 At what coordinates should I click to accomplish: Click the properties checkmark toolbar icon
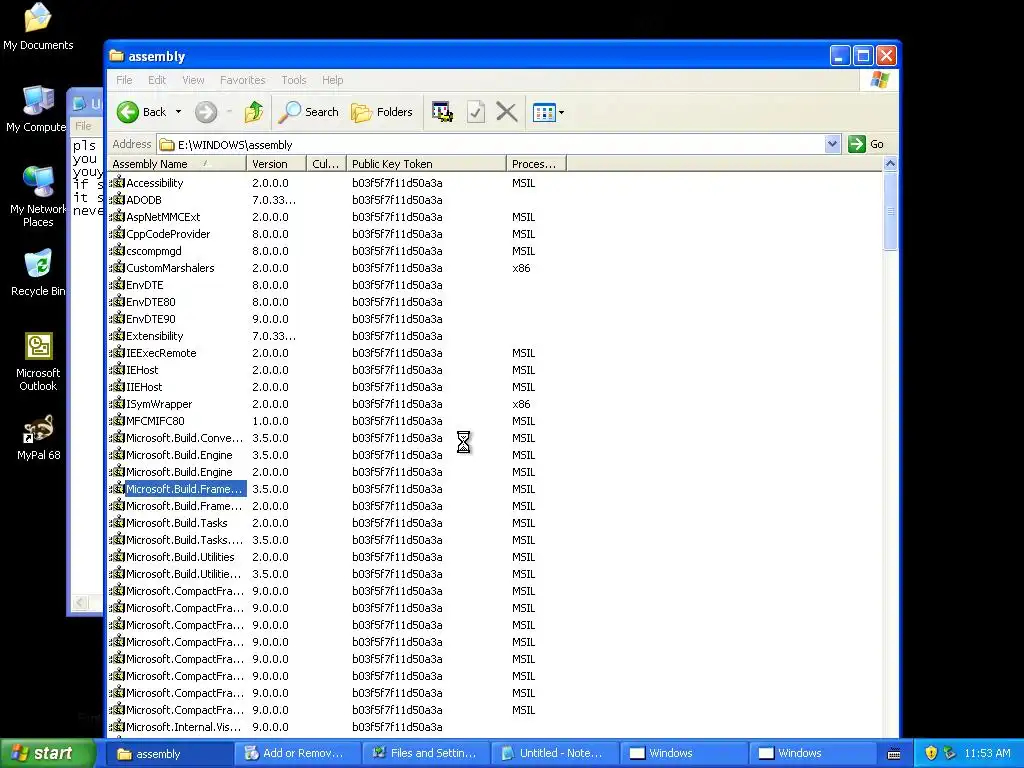(x=475, y=112)
